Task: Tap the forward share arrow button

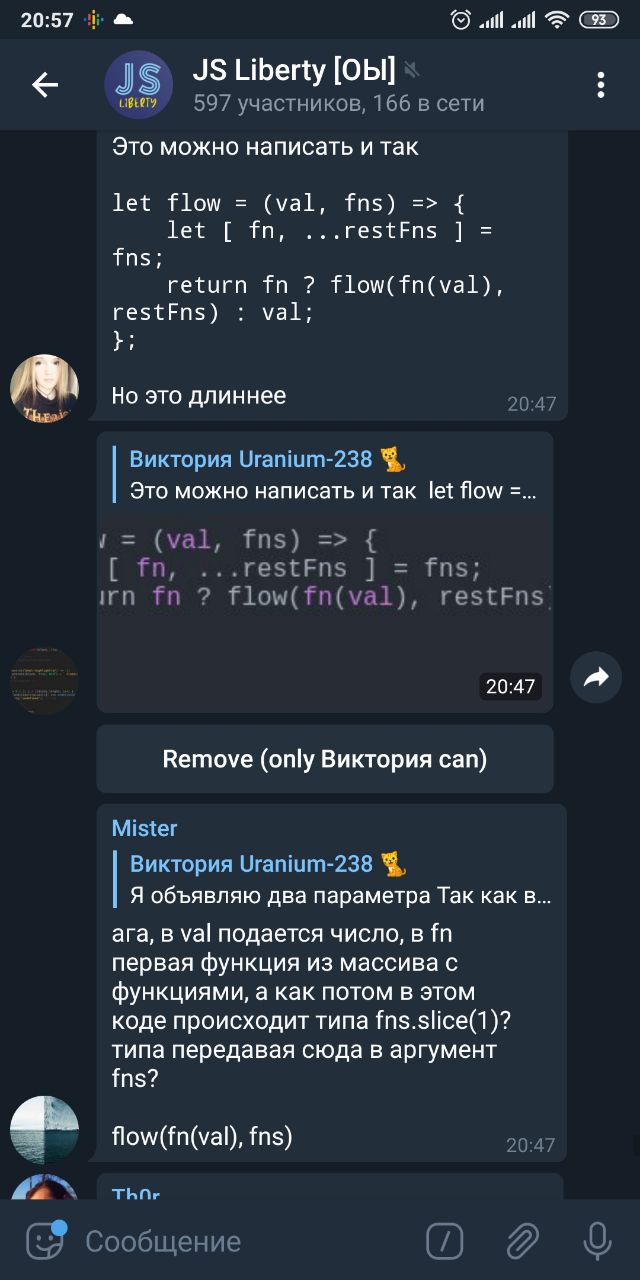Action: point(596,678)
